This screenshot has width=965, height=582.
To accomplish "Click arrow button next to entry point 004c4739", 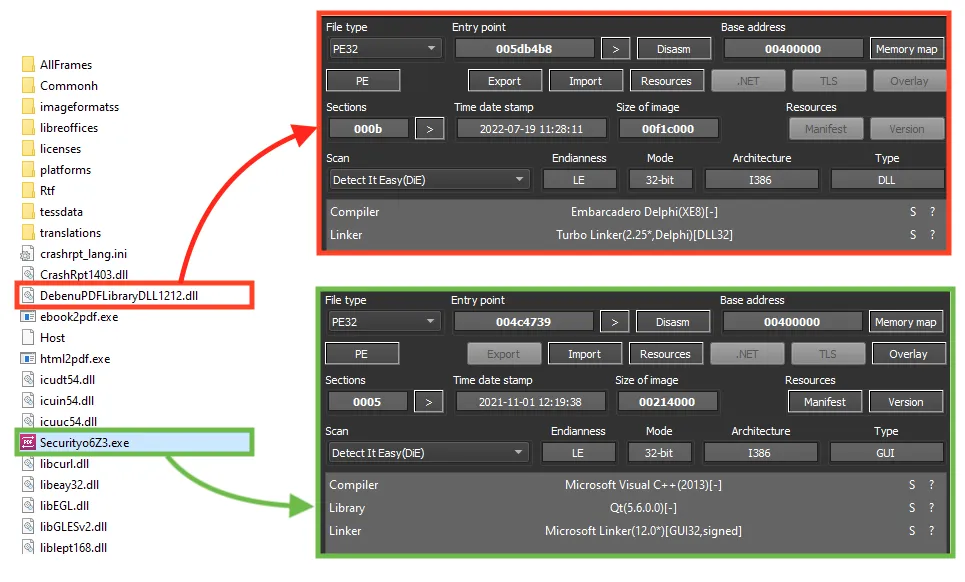I will (x=614, y=322).
